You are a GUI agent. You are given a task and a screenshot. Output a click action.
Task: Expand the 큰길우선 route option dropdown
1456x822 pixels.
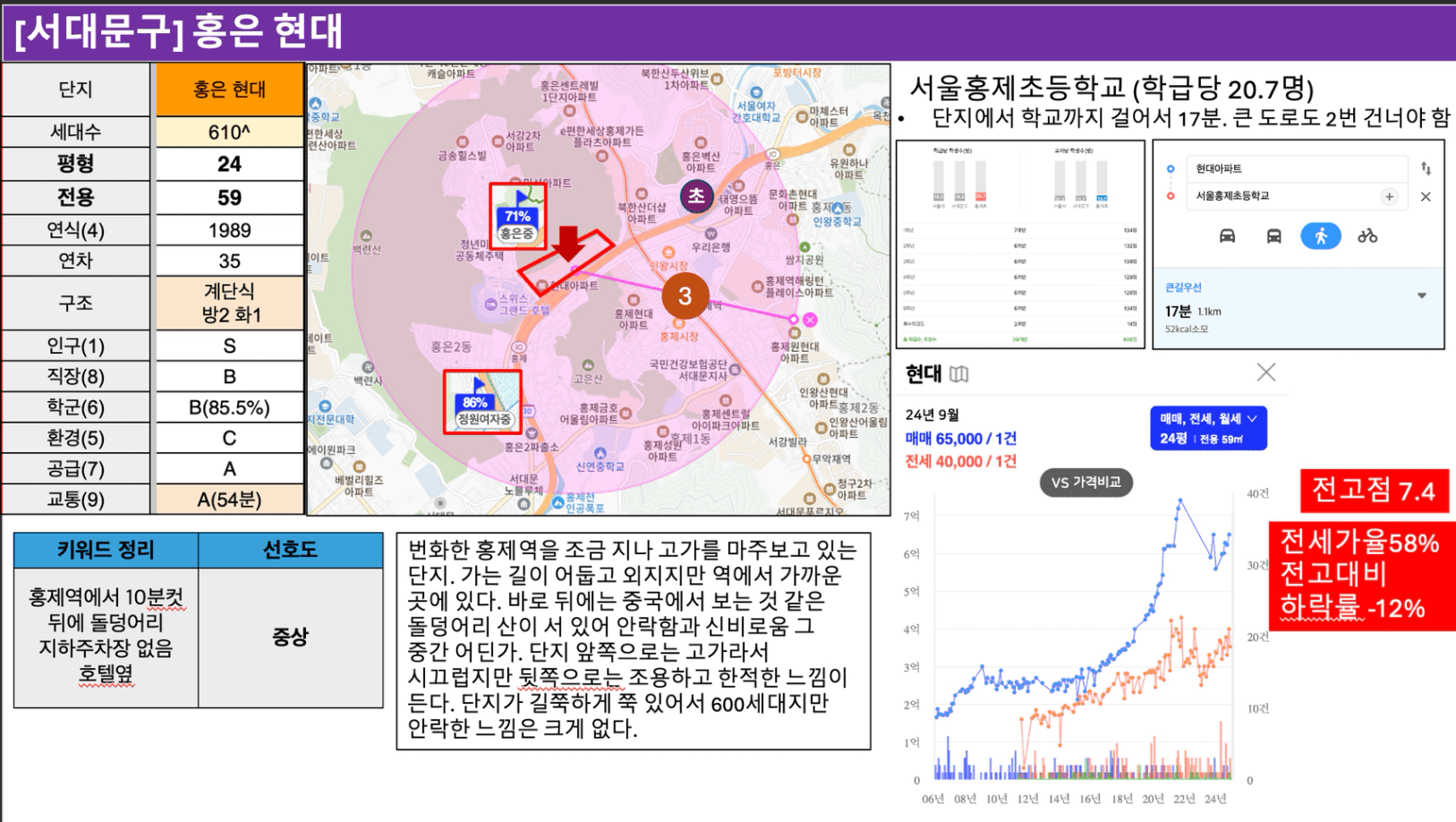tap(1421, 295)
